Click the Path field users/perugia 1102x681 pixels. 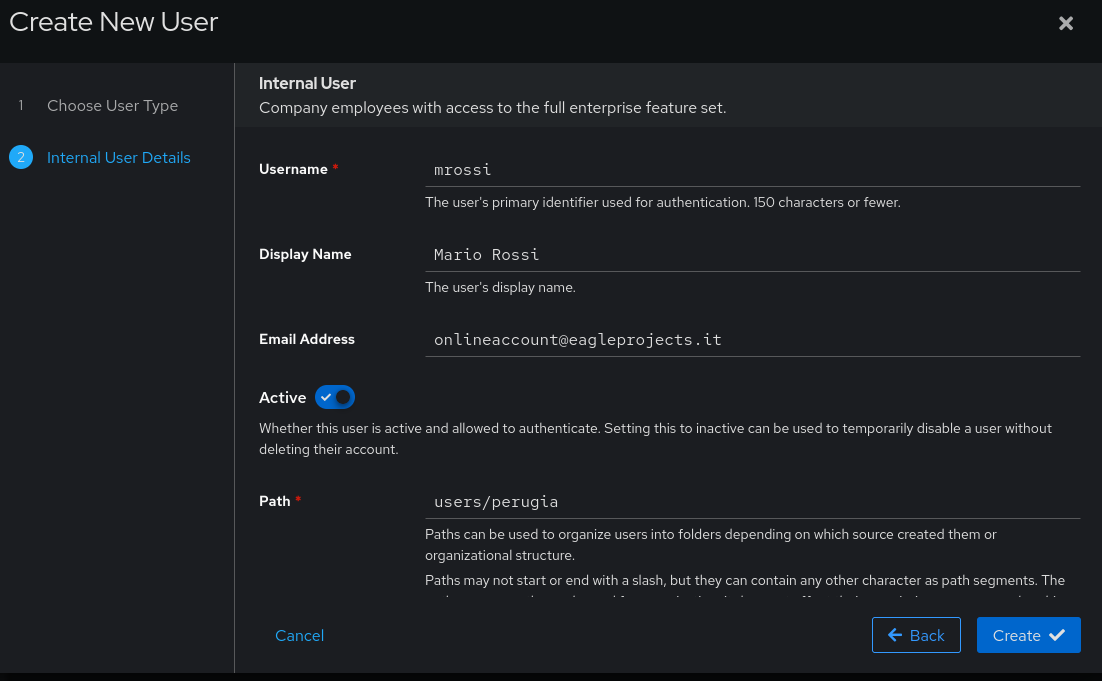click(752, 502)
